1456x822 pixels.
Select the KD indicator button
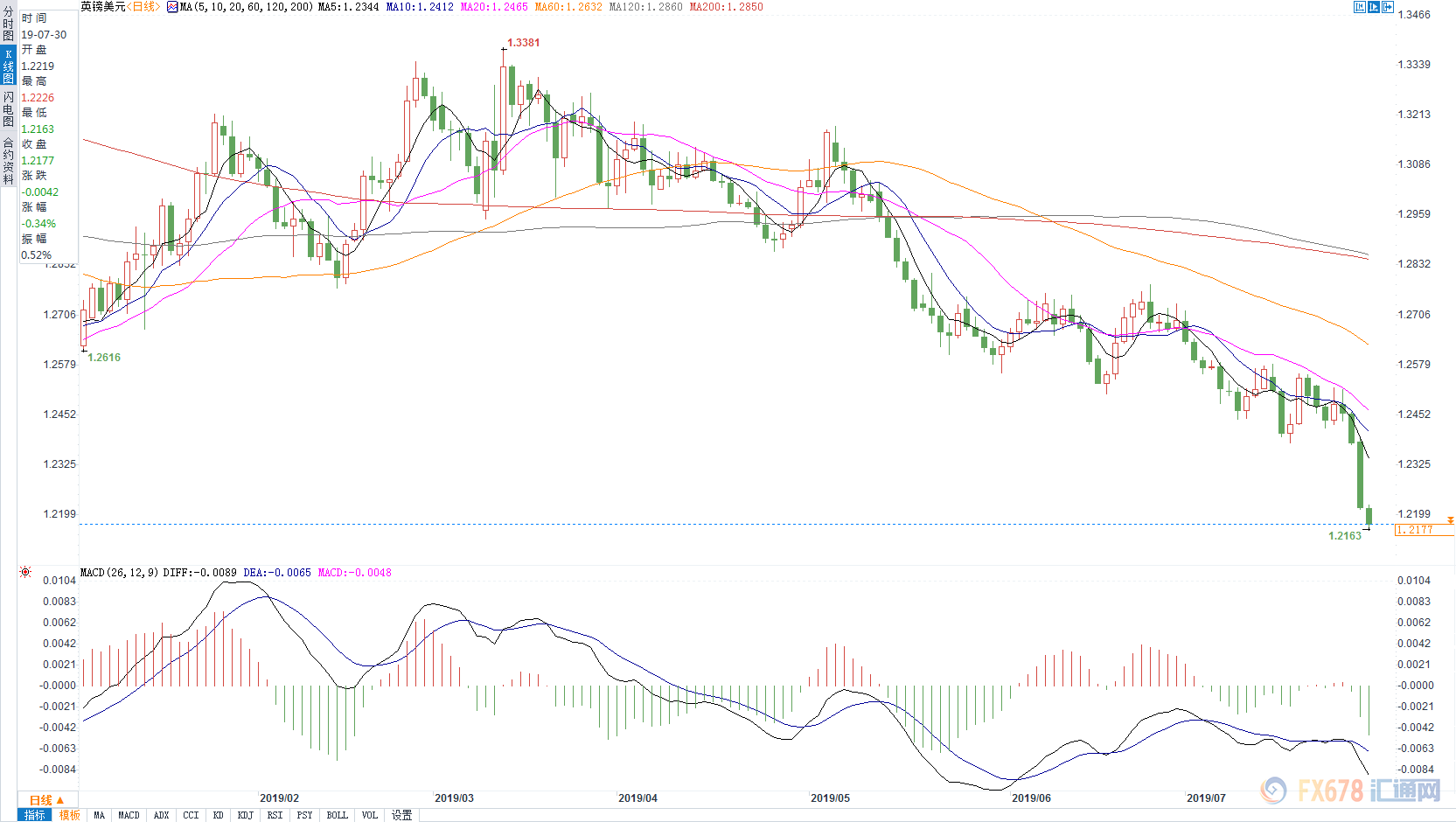219,815
